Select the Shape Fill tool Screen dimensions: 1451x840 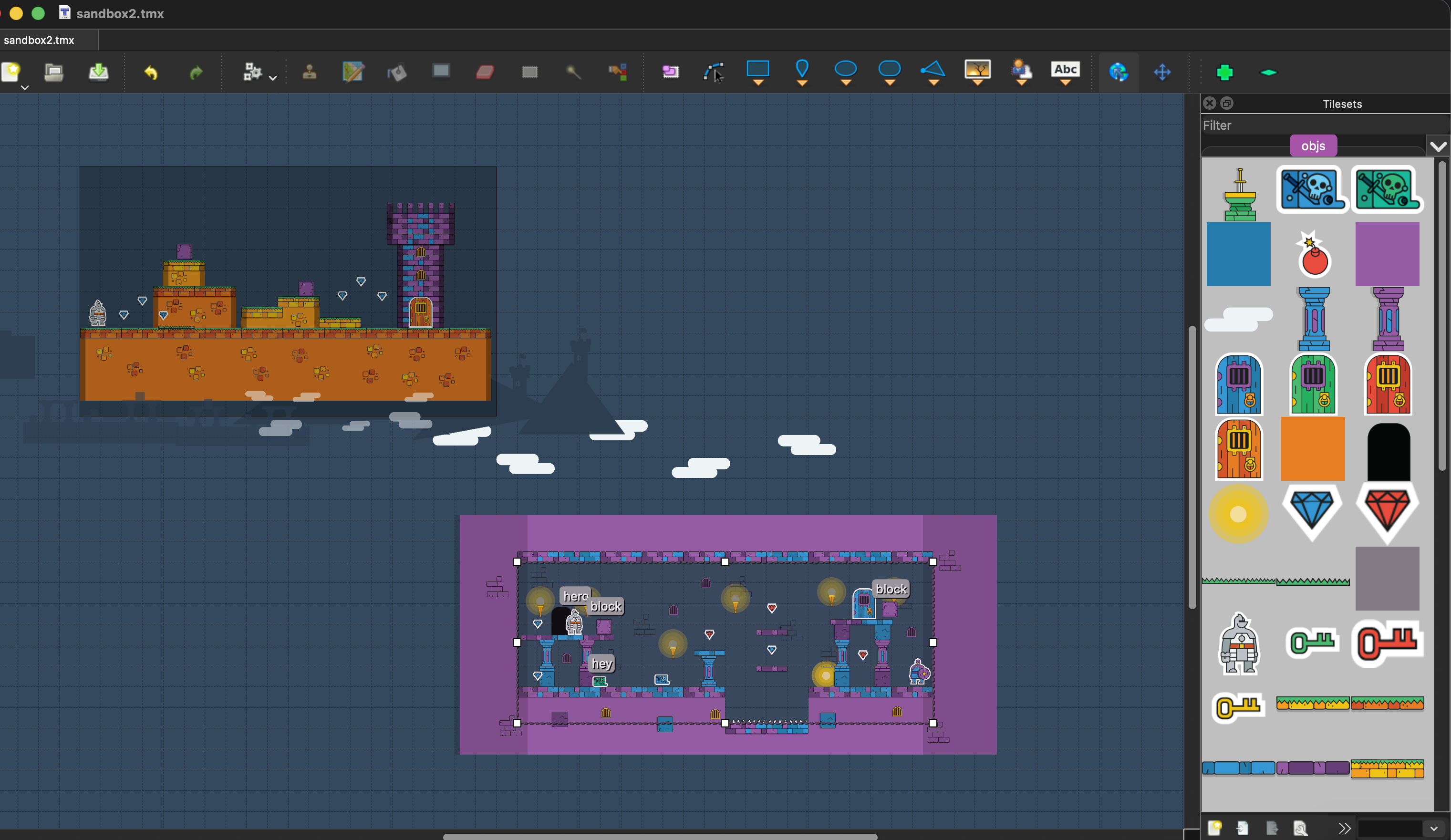tap(441, 71)
